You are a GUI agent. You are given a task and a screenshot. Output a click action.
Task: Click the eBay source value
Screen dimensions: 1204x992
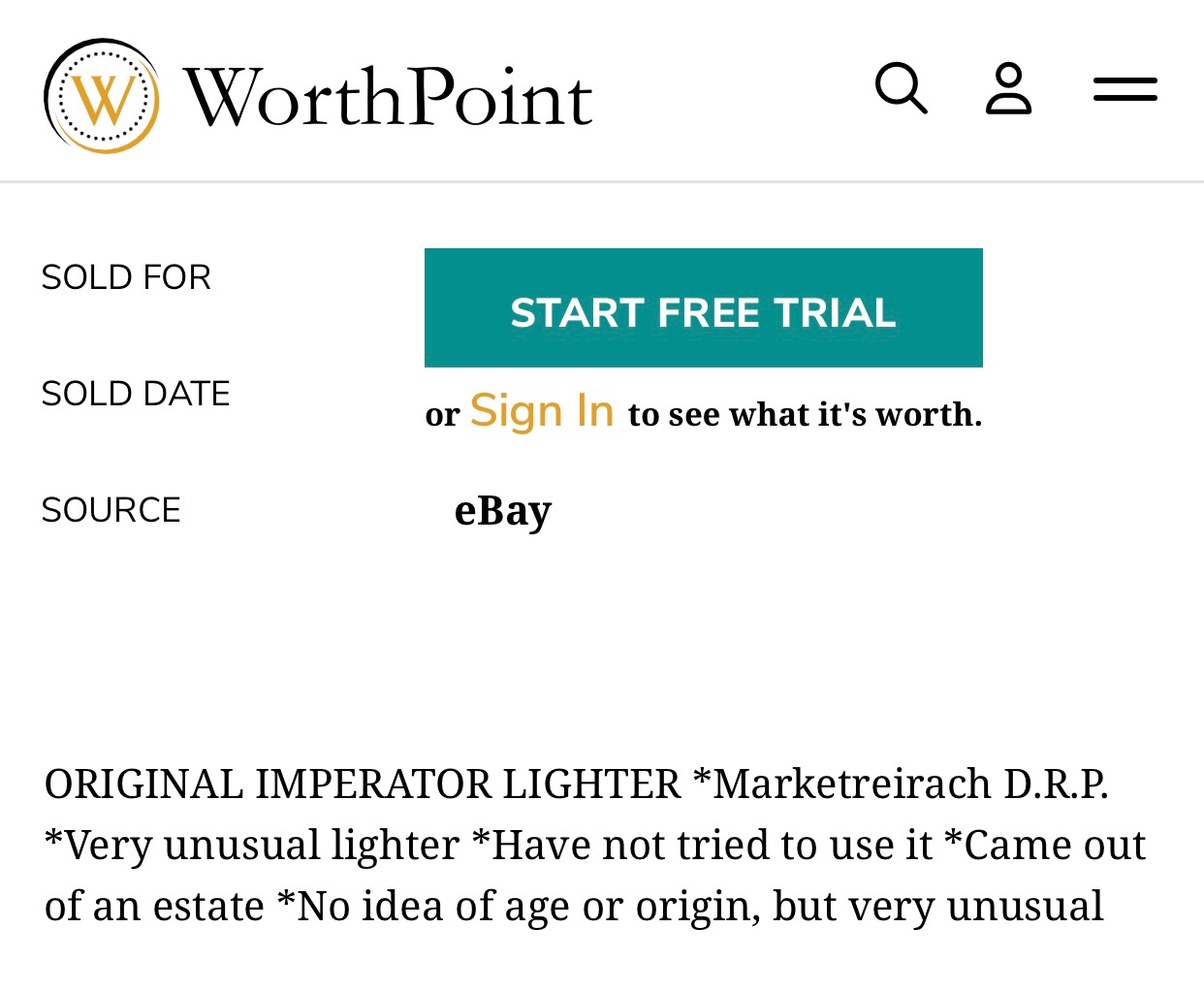click(x=503, y=511)
